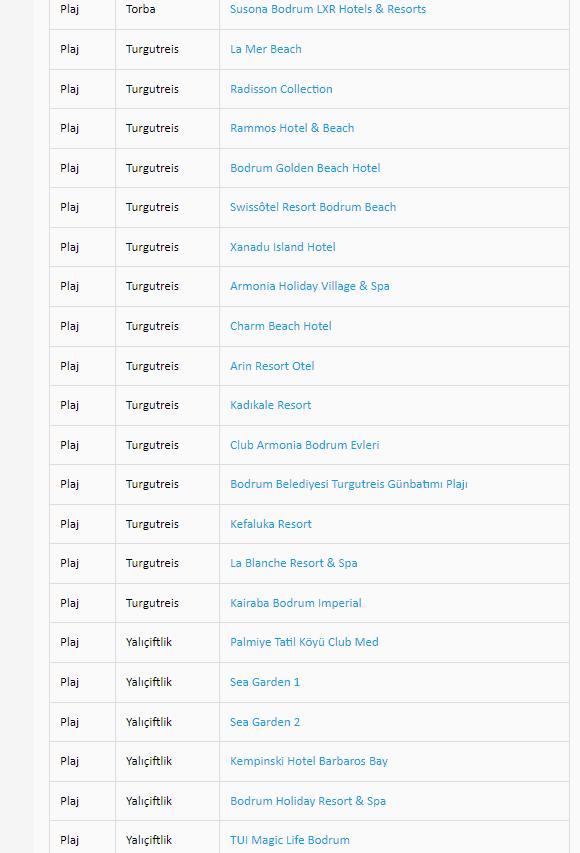The image size is (580, 853).
Task: Open the La Mer Beach link
Action: (266, 49)
